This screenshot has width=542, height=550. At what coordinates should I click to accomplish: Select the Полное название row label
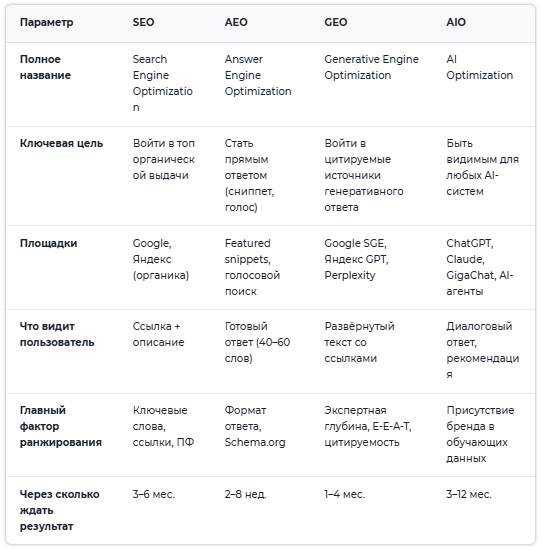tap(45, 67)
